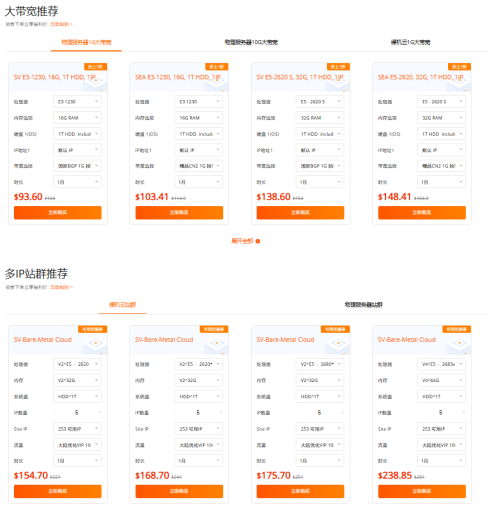Screen dimensions: 491x511
Task: Switch to 物理服务器10G大带宽 tab
Action: point(251,42)
